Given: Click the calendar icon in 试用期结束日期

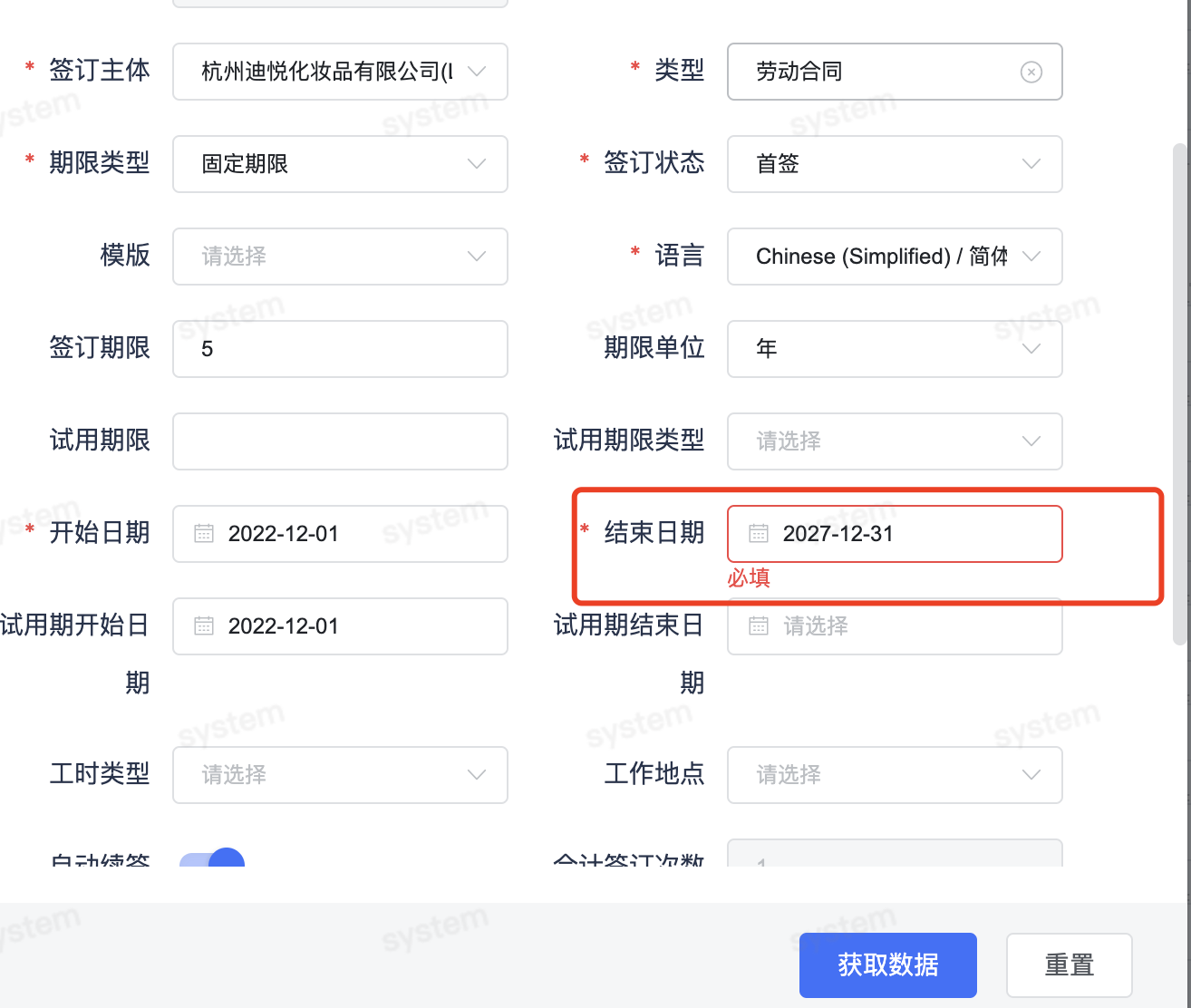Looking at the screenshot, I should coord(759,626).
